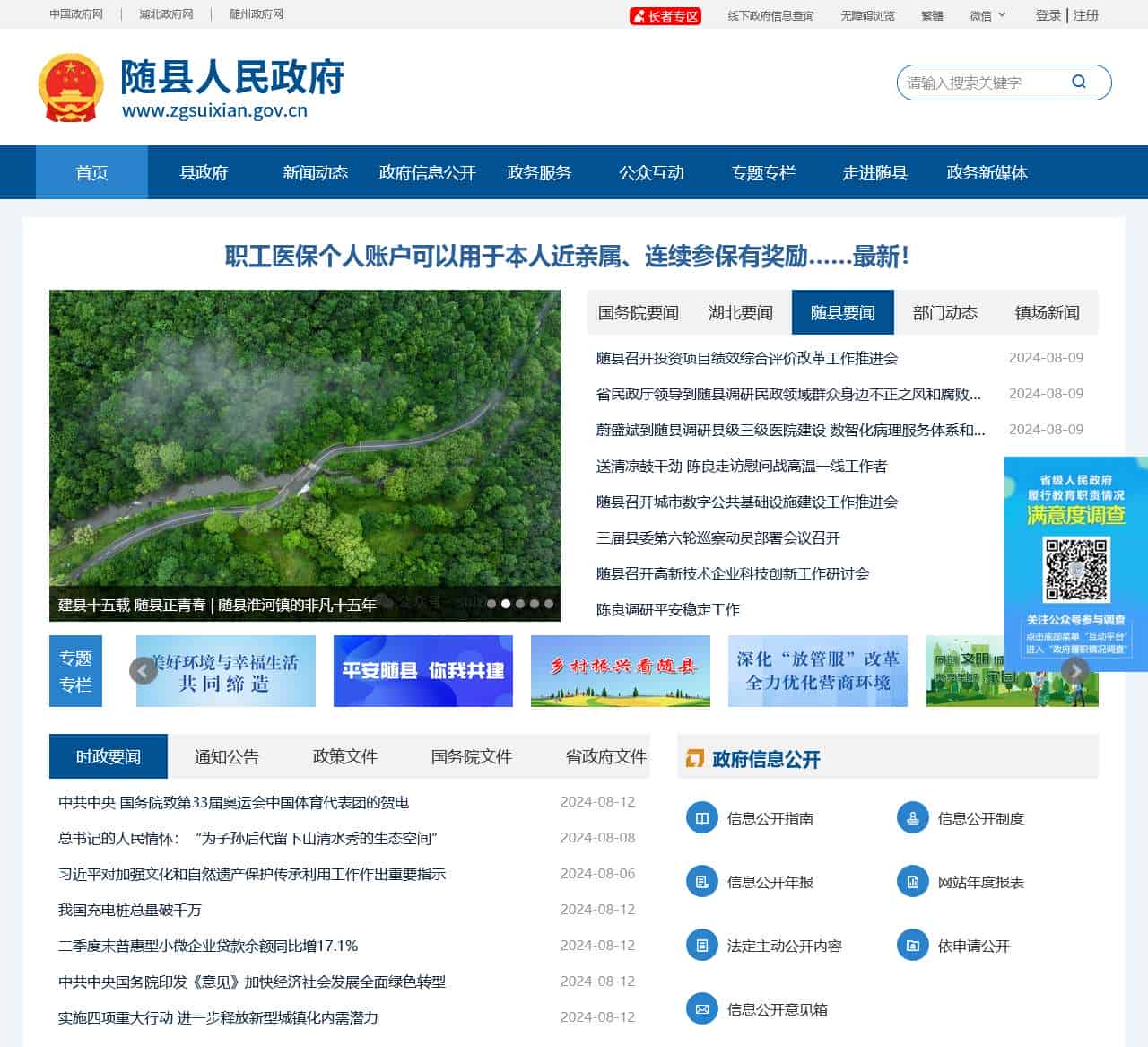
Task: Open the 新闻动态 nav menu
Action: pyautogui.click(x=315, y=172)
